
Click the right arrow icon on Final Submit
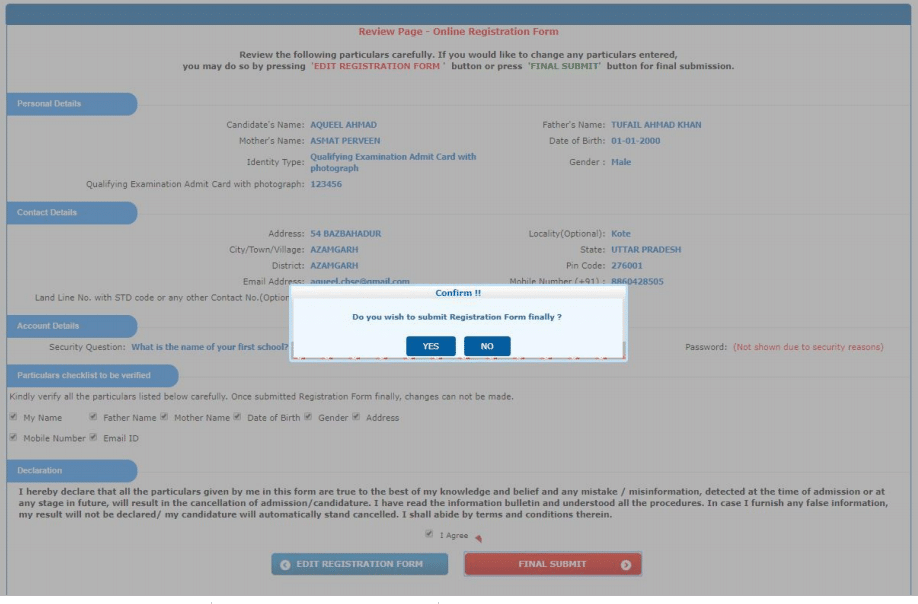click(x=626, y=564)
